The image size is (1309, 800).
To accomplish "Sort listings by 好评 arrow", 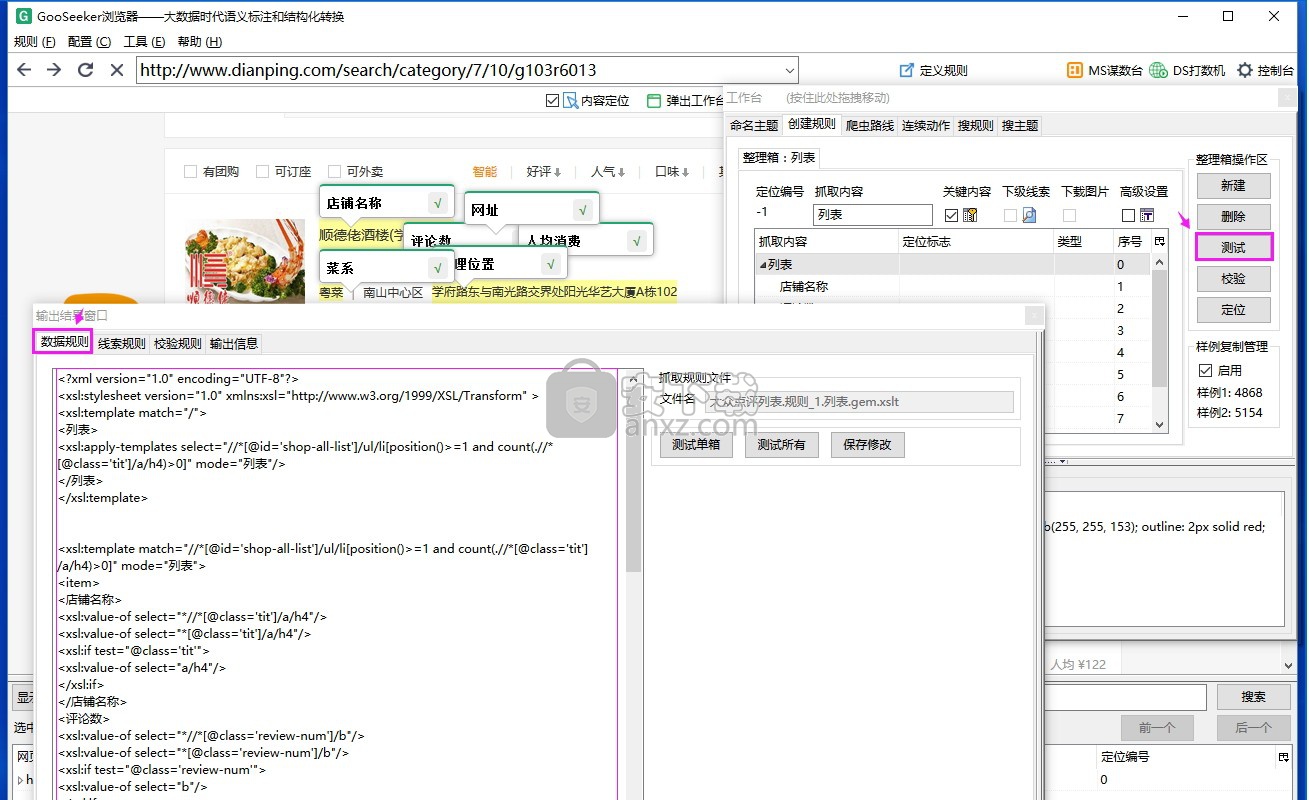I will point(557,172).
